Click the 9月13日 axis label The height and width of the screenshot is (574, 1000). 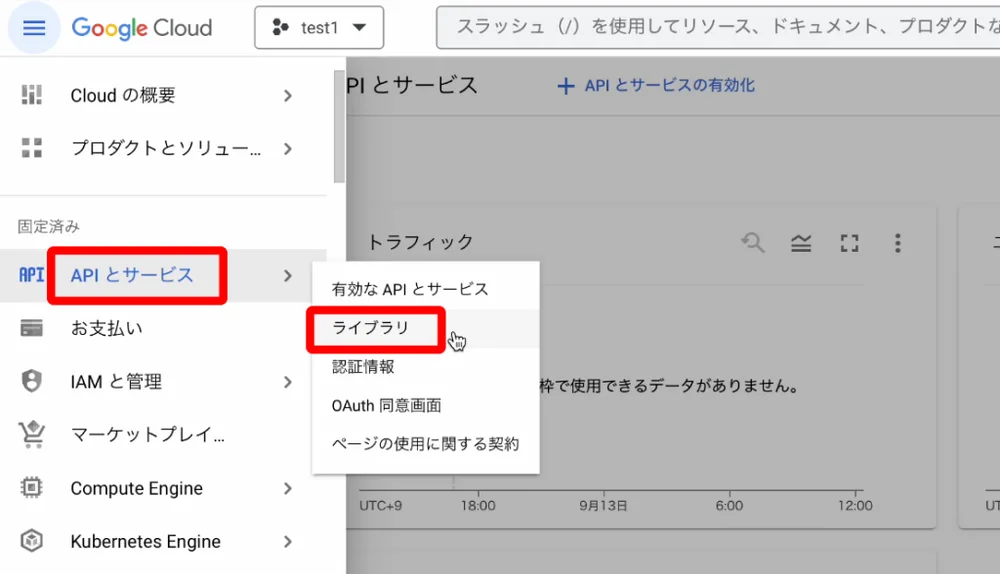603,506
